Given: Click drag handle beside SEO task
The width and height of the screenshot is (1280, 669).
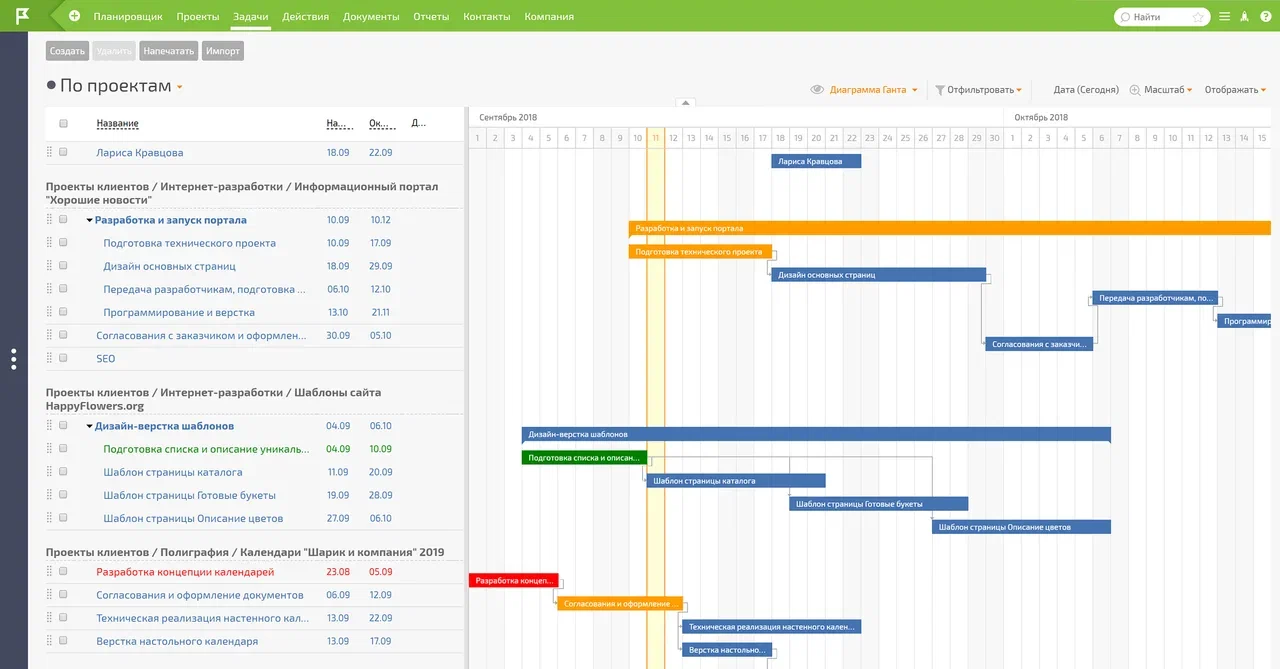Looking at the screenshot, I should pos(48,358).
